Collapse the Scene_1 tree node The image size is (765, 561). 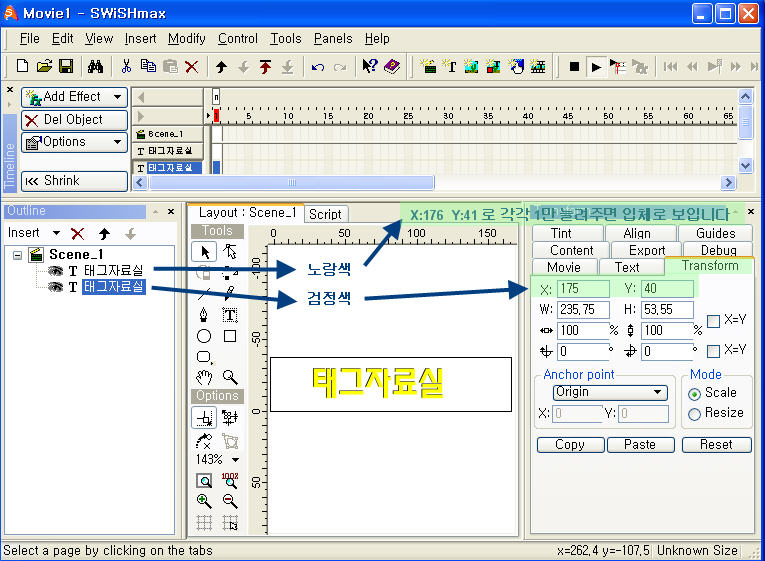click(x=19, y=255)
